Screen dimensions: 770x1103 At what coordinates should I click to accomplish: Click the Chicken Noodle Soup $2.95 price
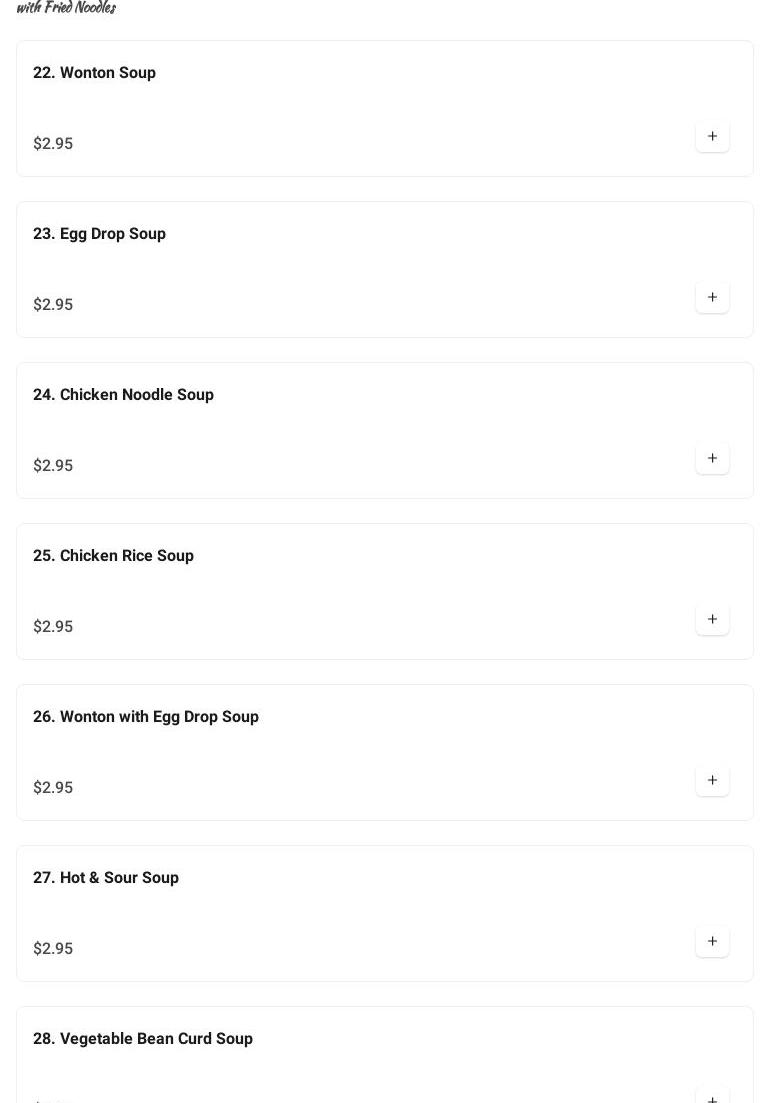53,466
